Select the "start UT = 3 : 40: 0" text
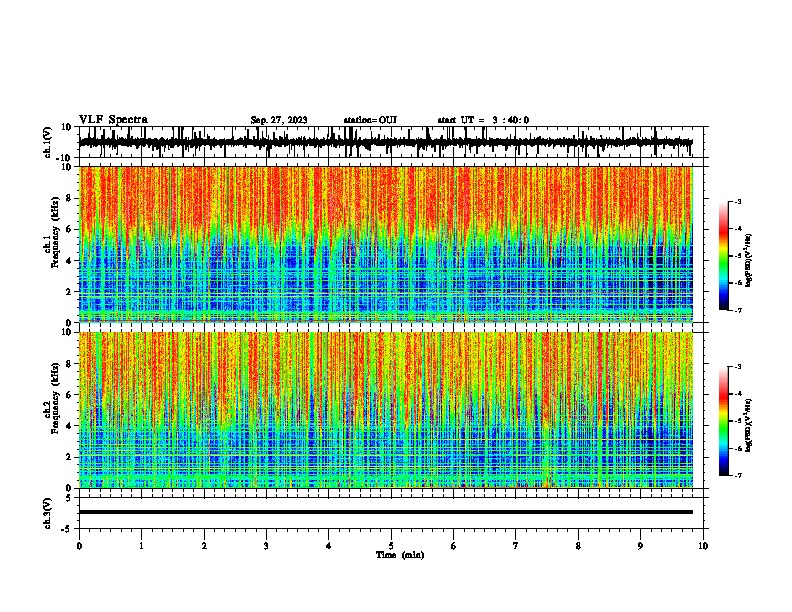This screenshot has width=792, height=612. [483, 120]
